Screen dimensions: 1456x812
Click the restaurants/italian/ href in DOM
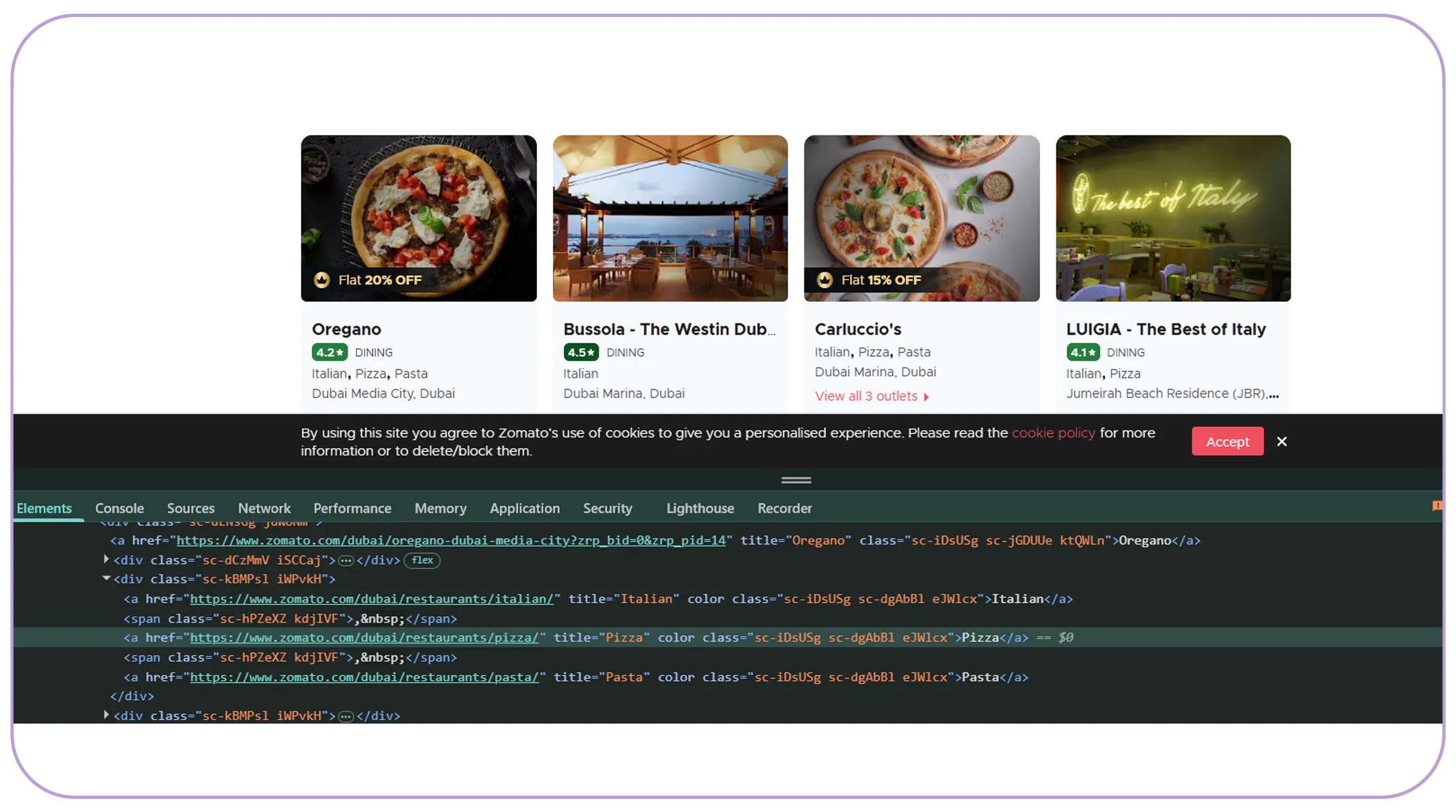point(371,599)
